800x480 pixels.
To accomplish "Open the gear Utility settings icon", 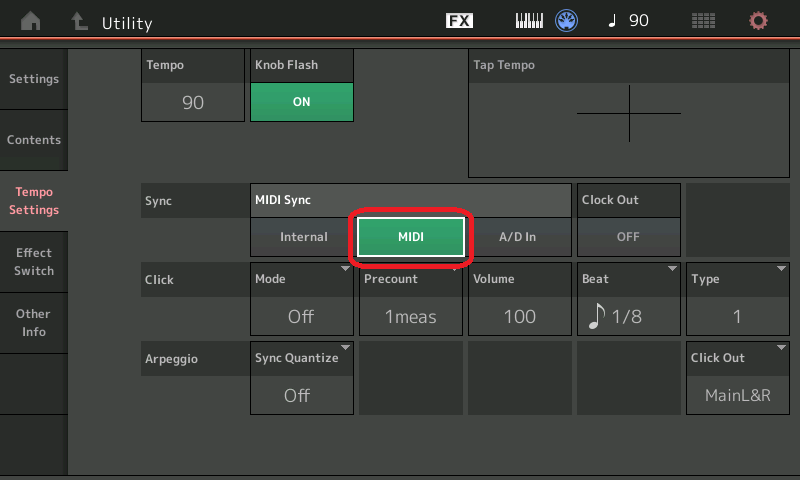I will point(758,21).
